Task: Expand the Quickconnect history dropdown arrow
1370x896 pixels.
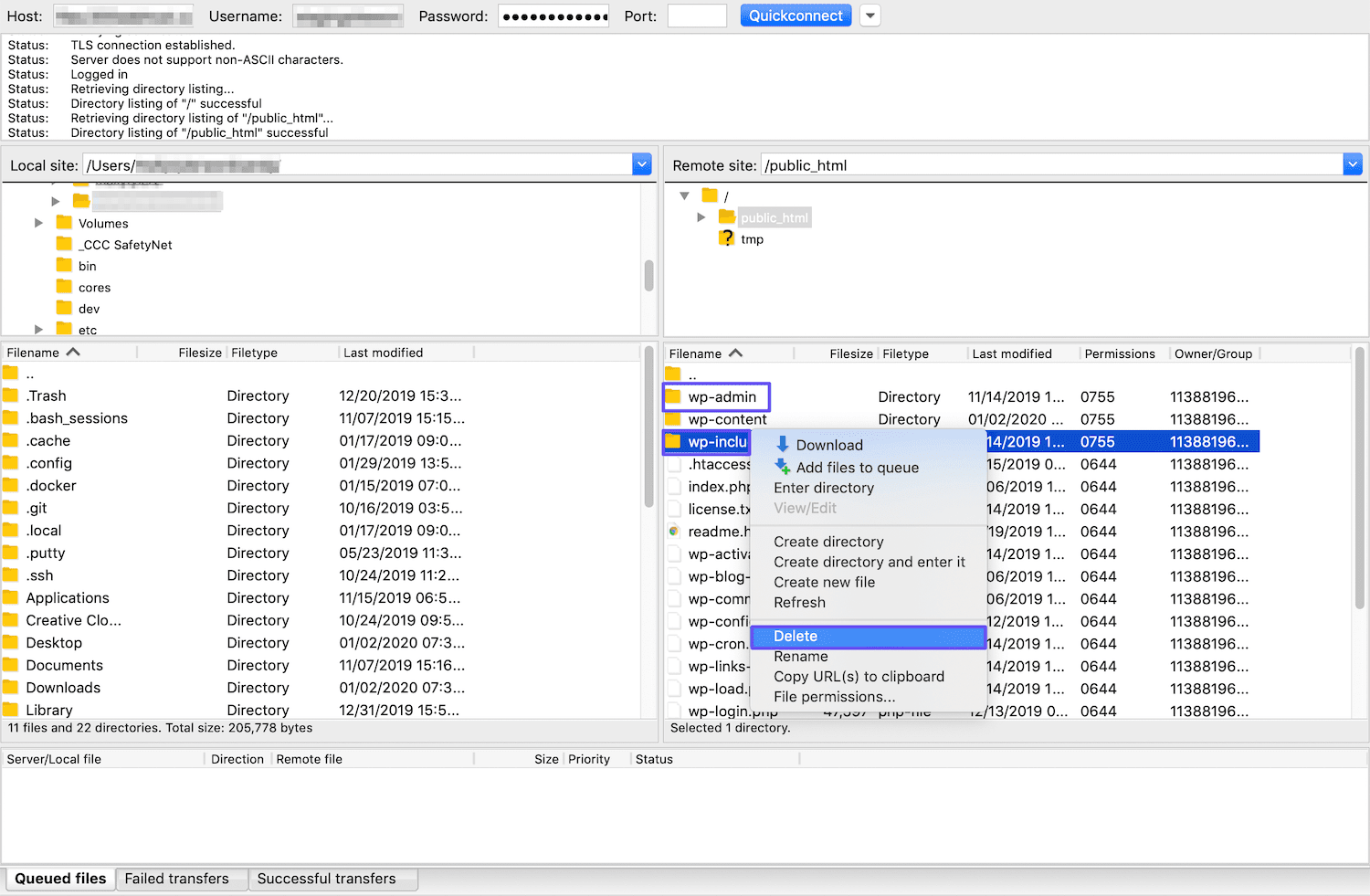Action: tap(869, 15)
